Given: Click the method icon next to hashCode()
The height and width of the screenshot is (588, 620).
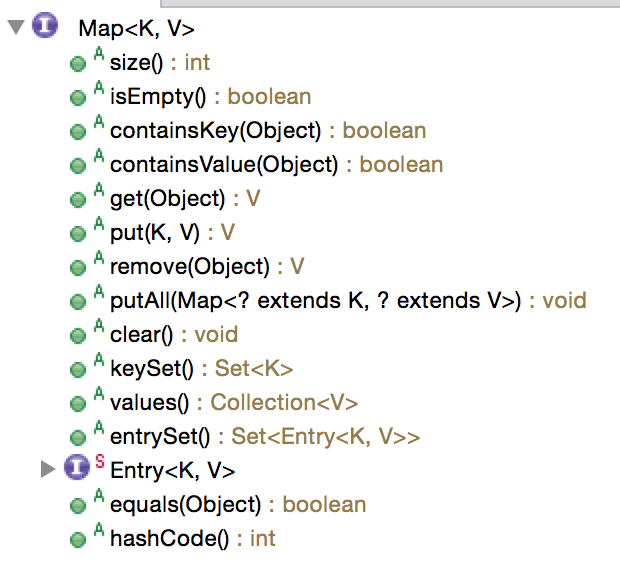Looking at the screenshot, I should click(x=78, y=539).
